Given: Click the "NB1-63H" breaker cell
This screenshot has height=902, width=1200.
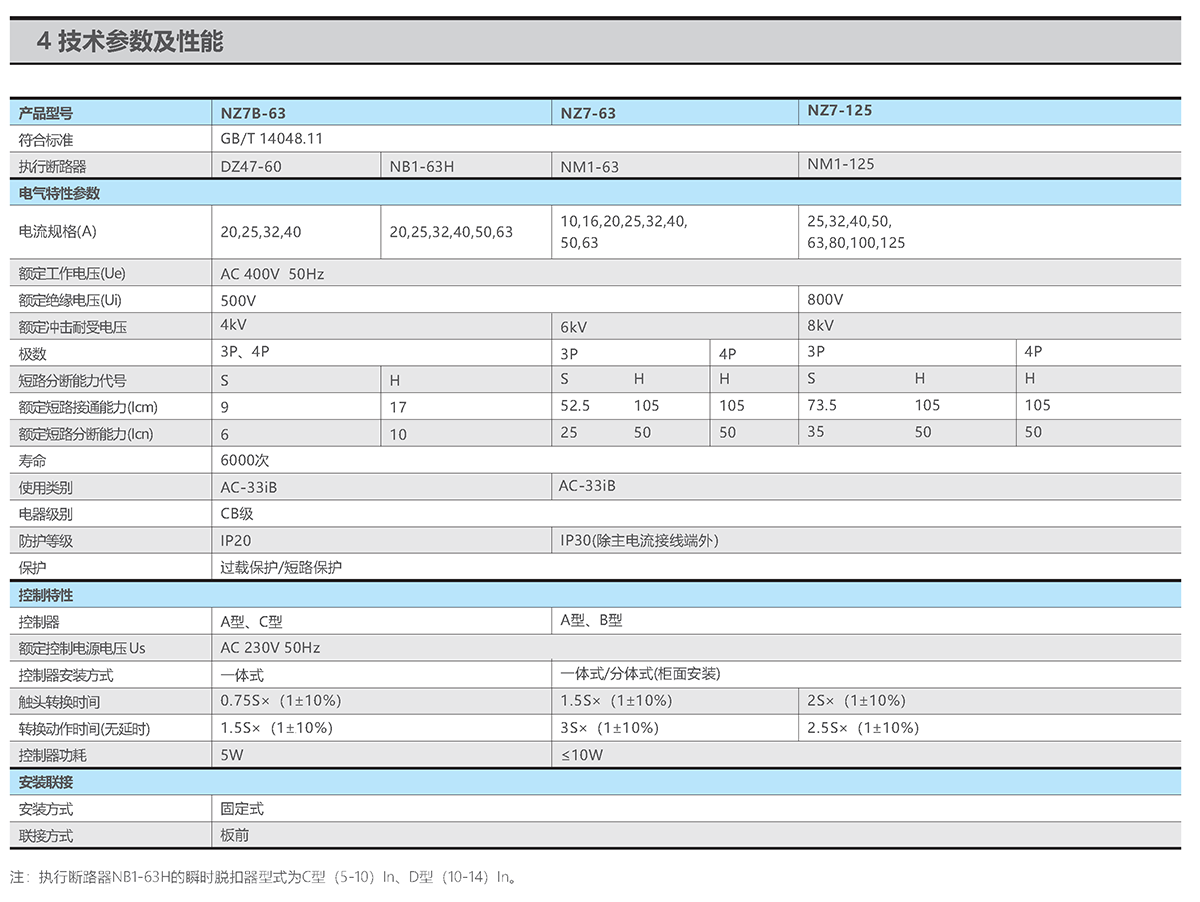Looking at the screenshot, I should (x=422, y=166).
